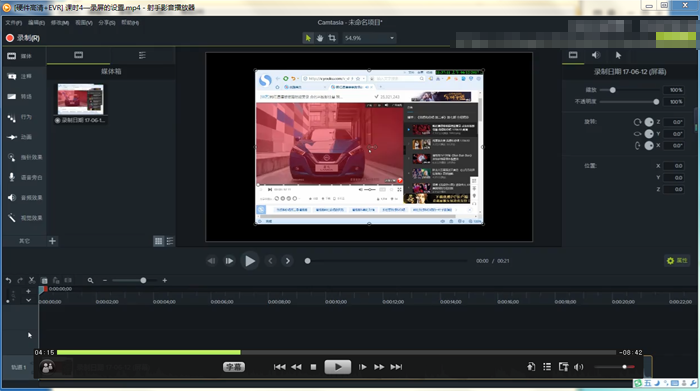Click the Y rotation dial
Screen dimensions: 700x391
tap(649, 133)
